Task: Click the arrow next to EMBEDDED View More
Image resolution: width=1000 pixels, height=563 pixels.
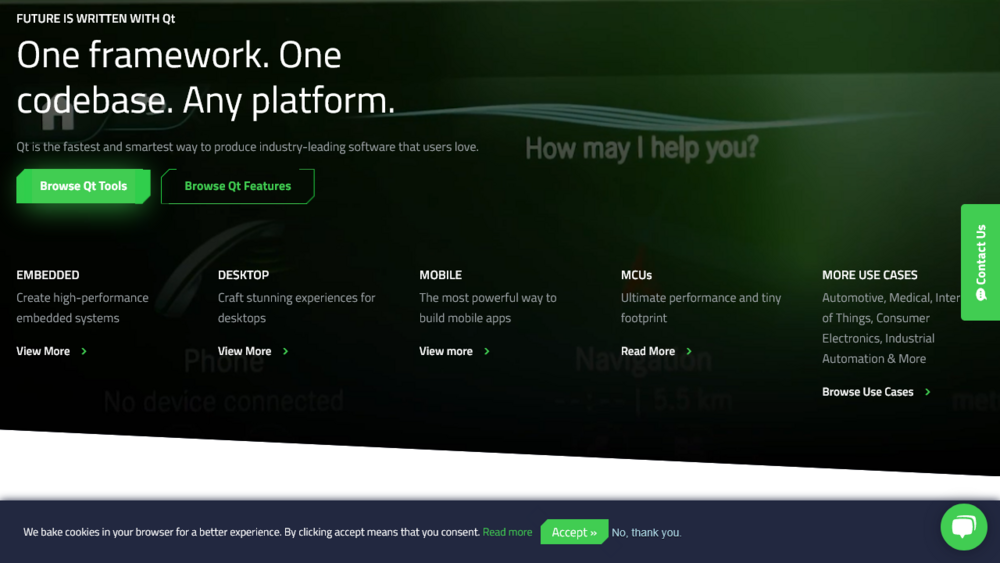Action: tap(84, 351)
